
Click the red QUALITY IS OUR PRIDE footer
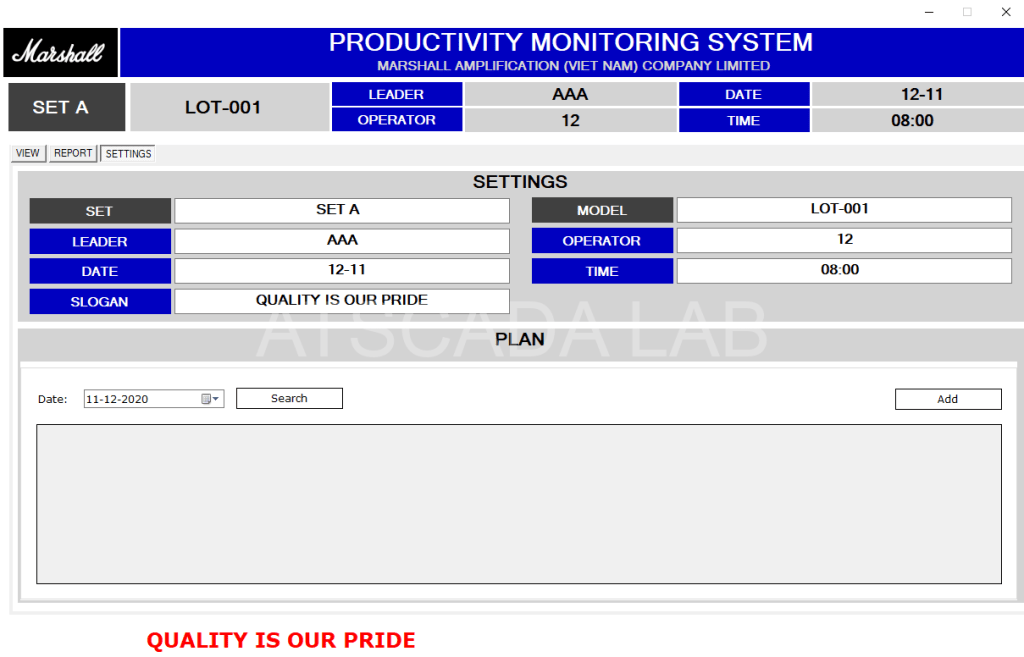pyautogui.click(x=281, y=640)
